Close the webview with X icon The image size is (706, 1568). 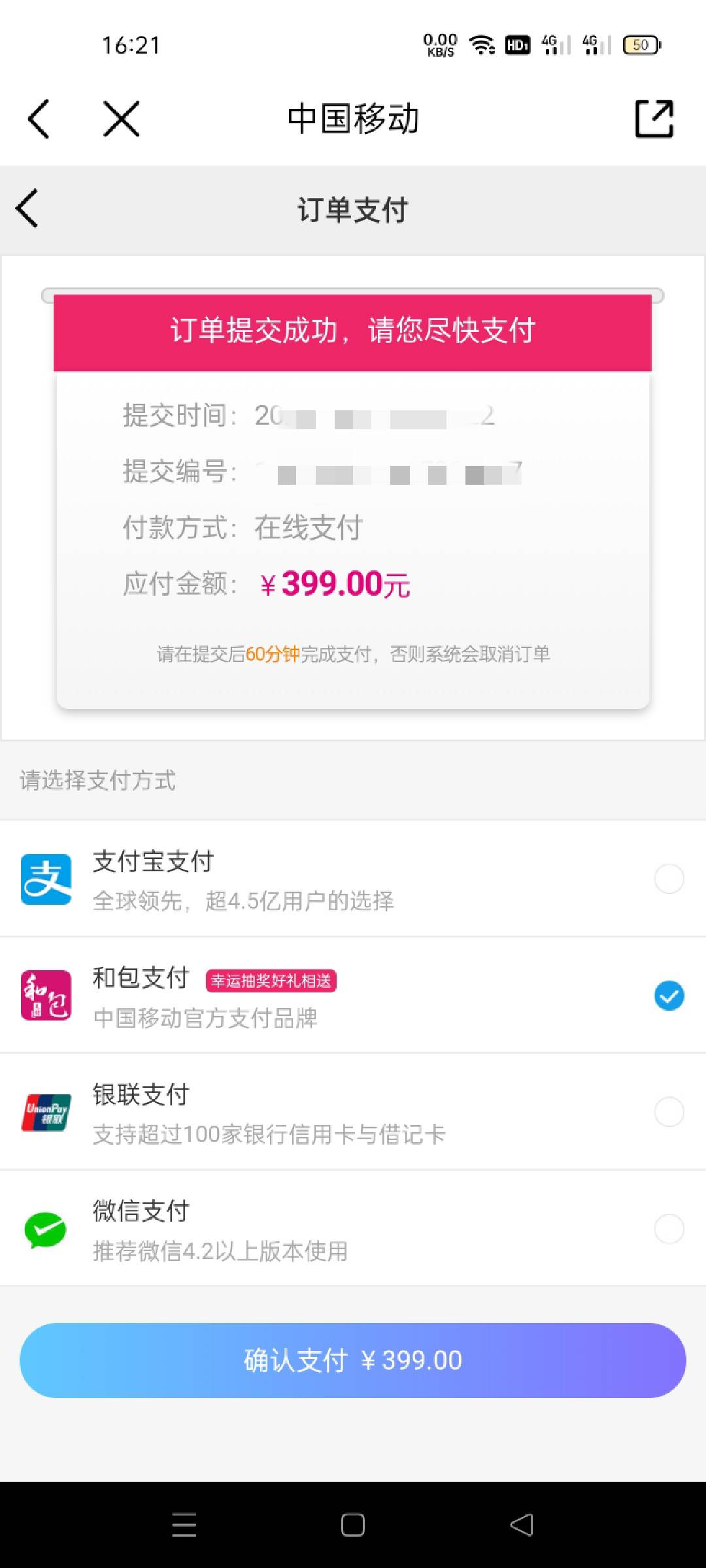pos(122,119)
